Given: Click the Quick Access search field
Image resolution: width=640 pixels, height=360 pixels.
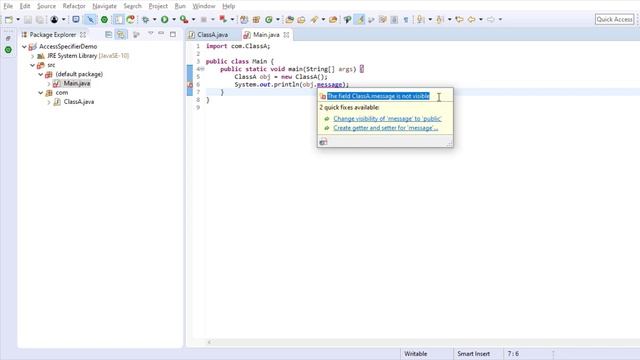Looking at the screenshot, I should click(x=614, y=19).
